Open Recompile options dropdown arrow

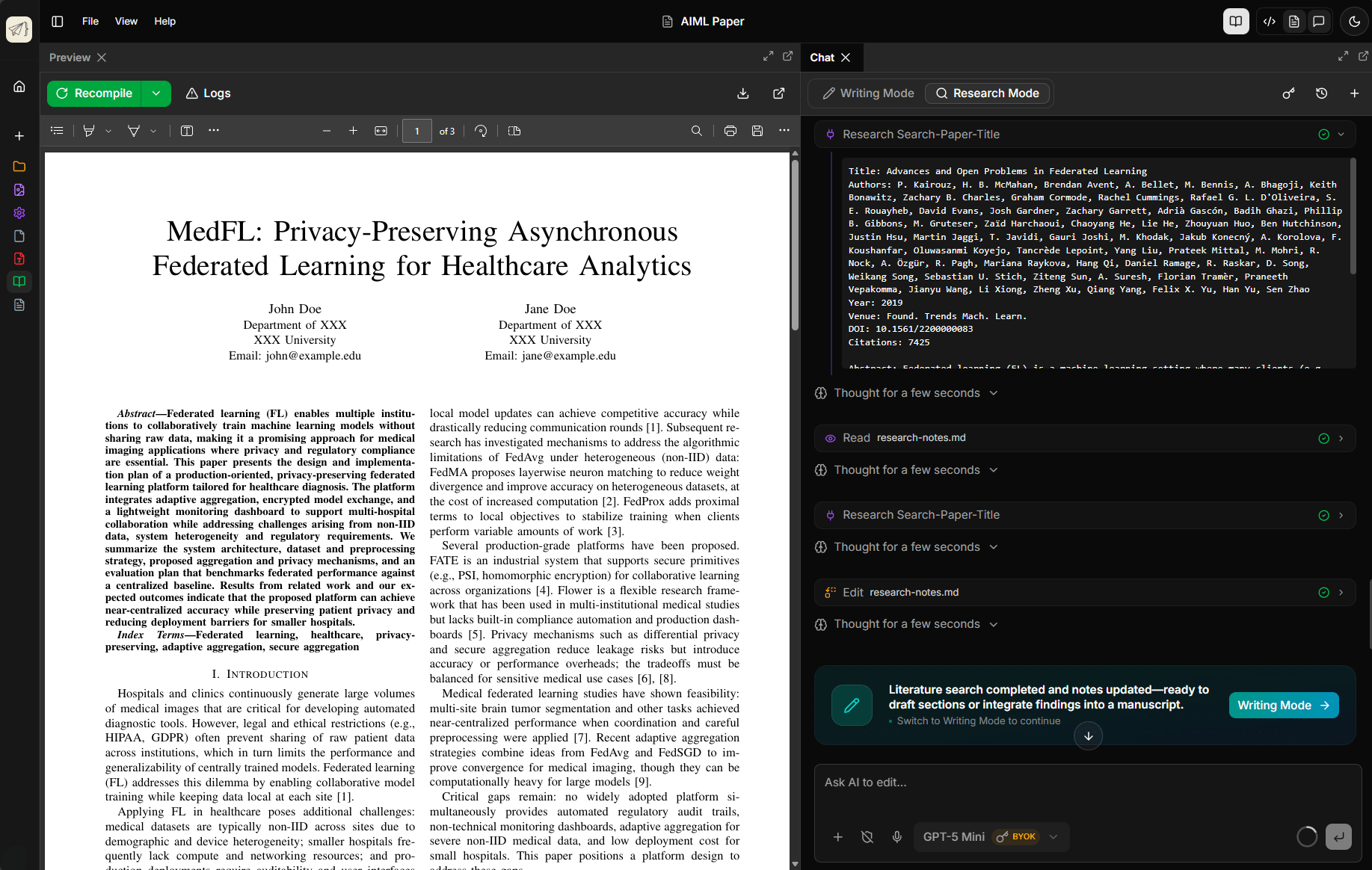point(156,93)
